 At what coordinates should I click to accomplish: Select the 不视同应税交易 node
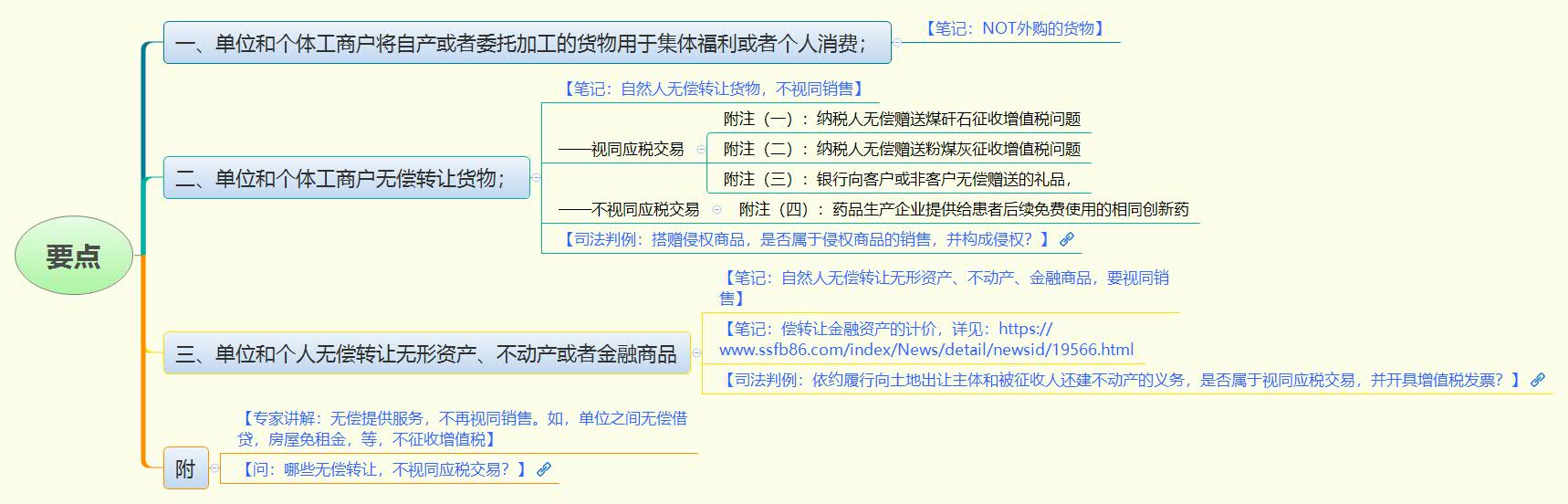coord(629,209)
